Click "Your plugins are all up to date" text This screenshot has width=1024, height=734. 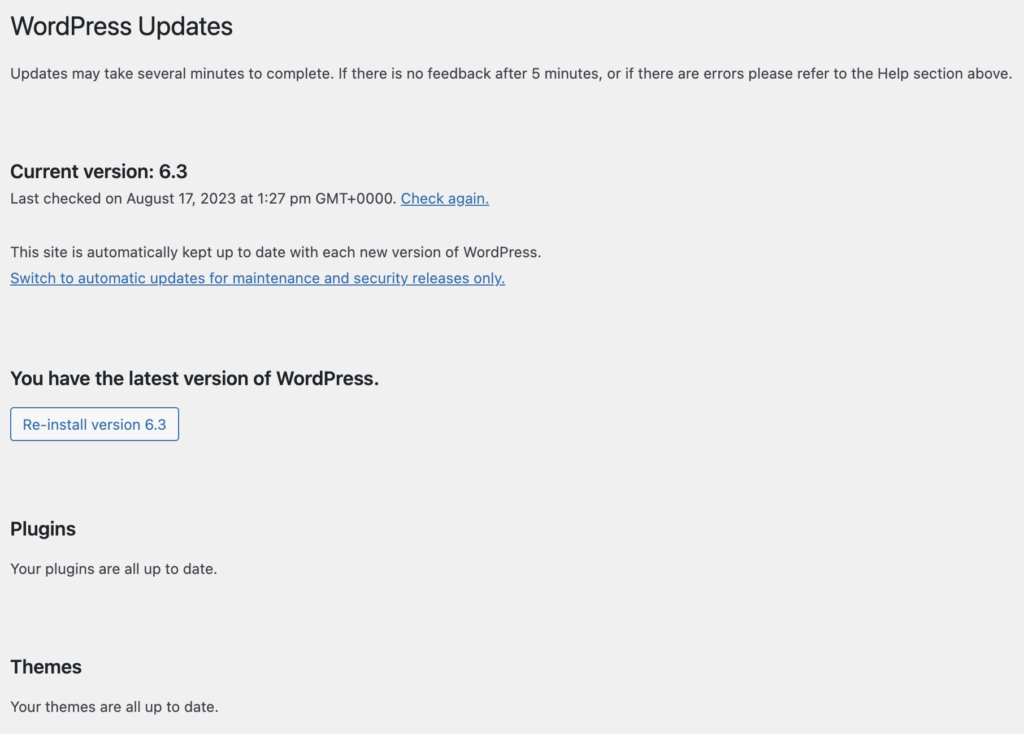click(x=114, y=569)
